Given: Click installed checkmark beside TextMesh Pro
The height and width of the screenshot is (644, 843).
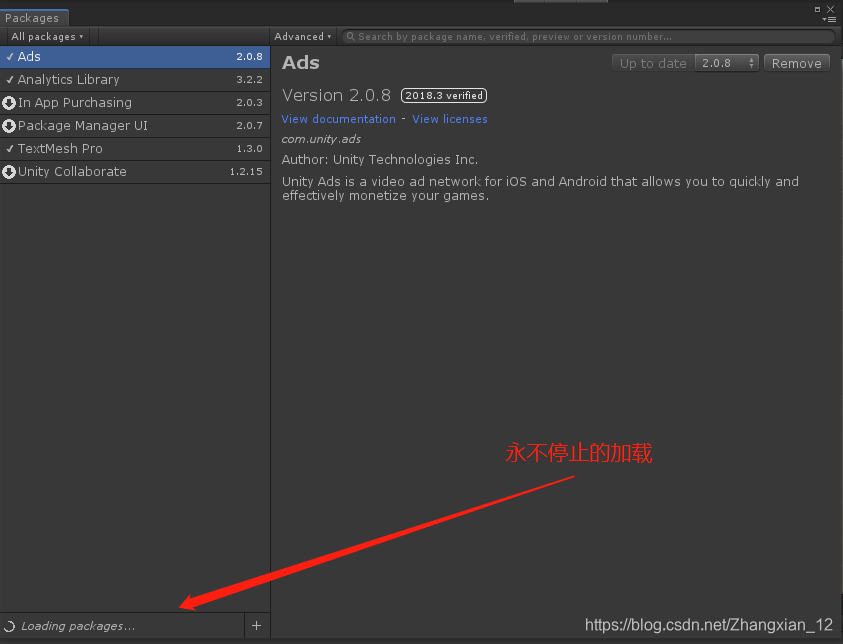Looking at the screenshot, I should pos(10,148).
